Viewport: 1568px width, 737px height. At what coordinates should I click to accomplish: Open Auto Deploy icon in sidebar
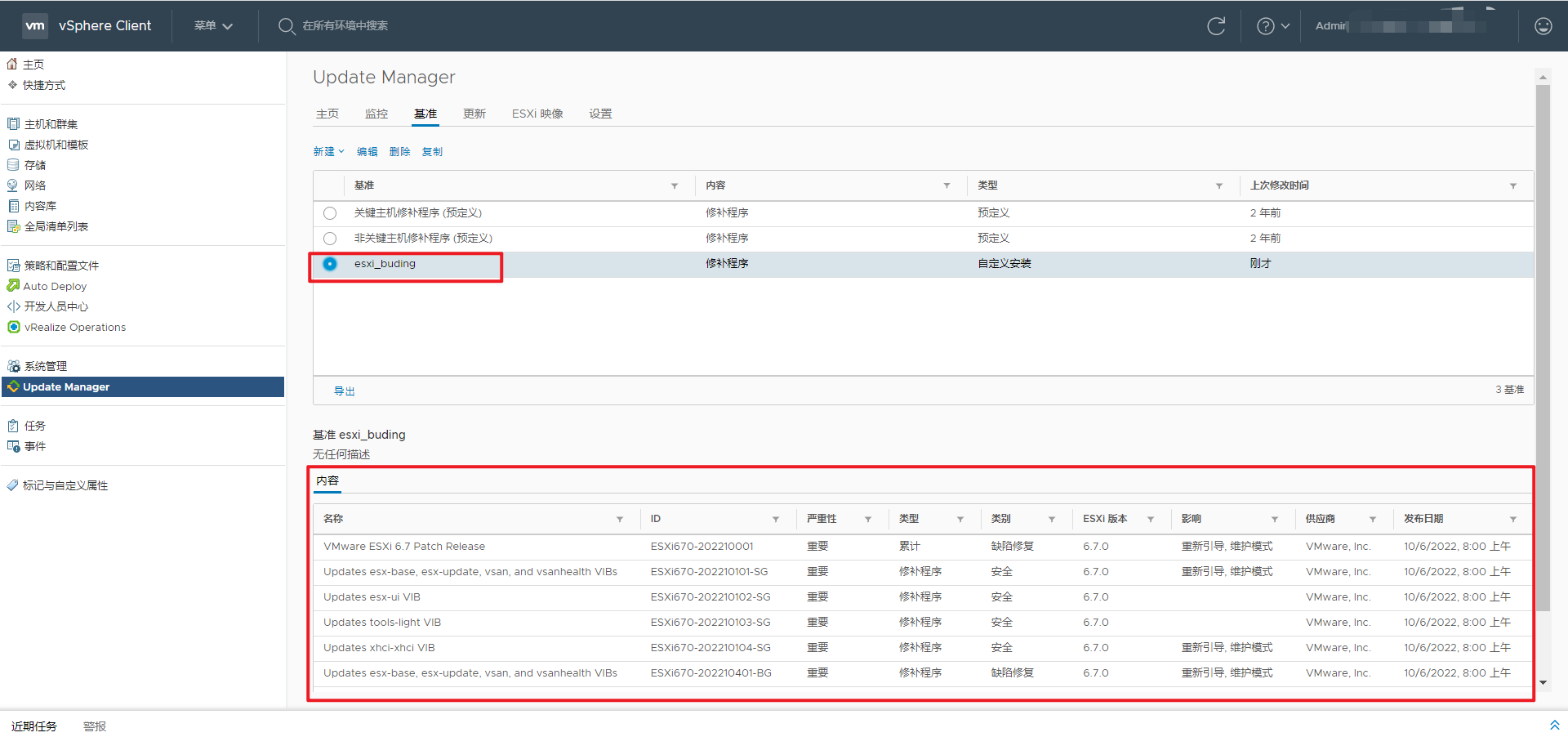coord(13,286)
